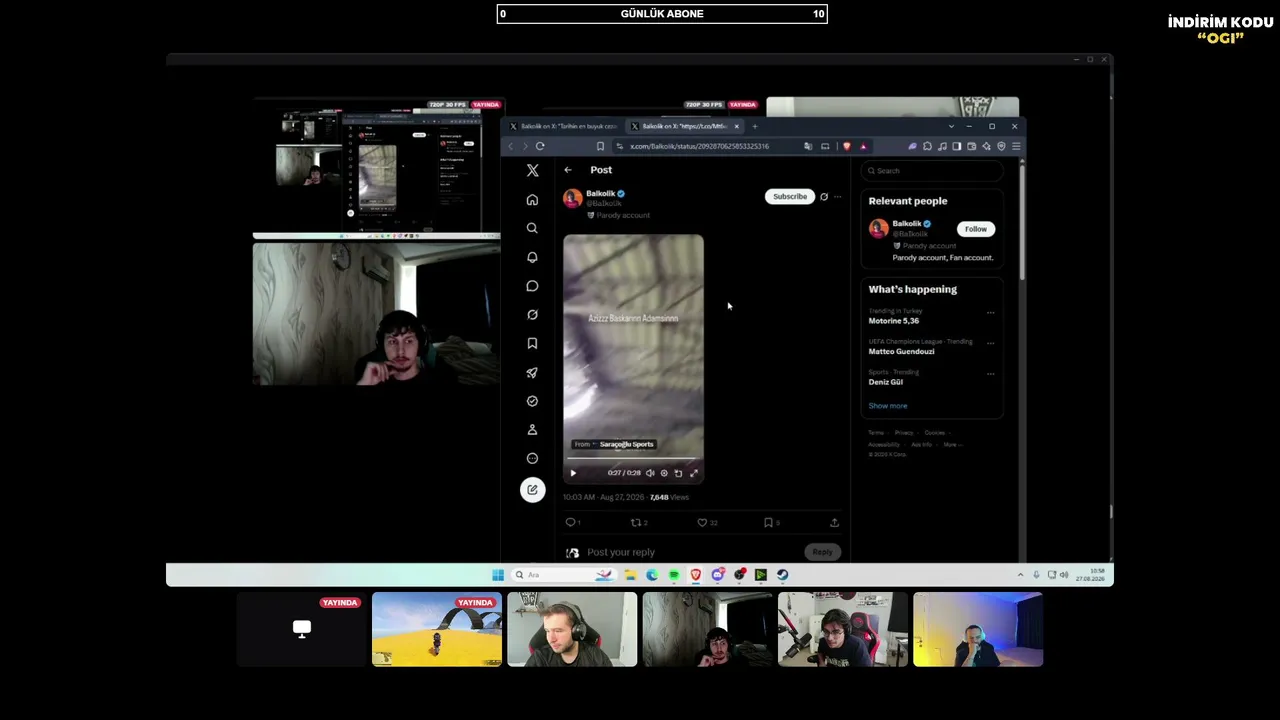Bookmark the post with the bookmark icon

coord(768,522)
